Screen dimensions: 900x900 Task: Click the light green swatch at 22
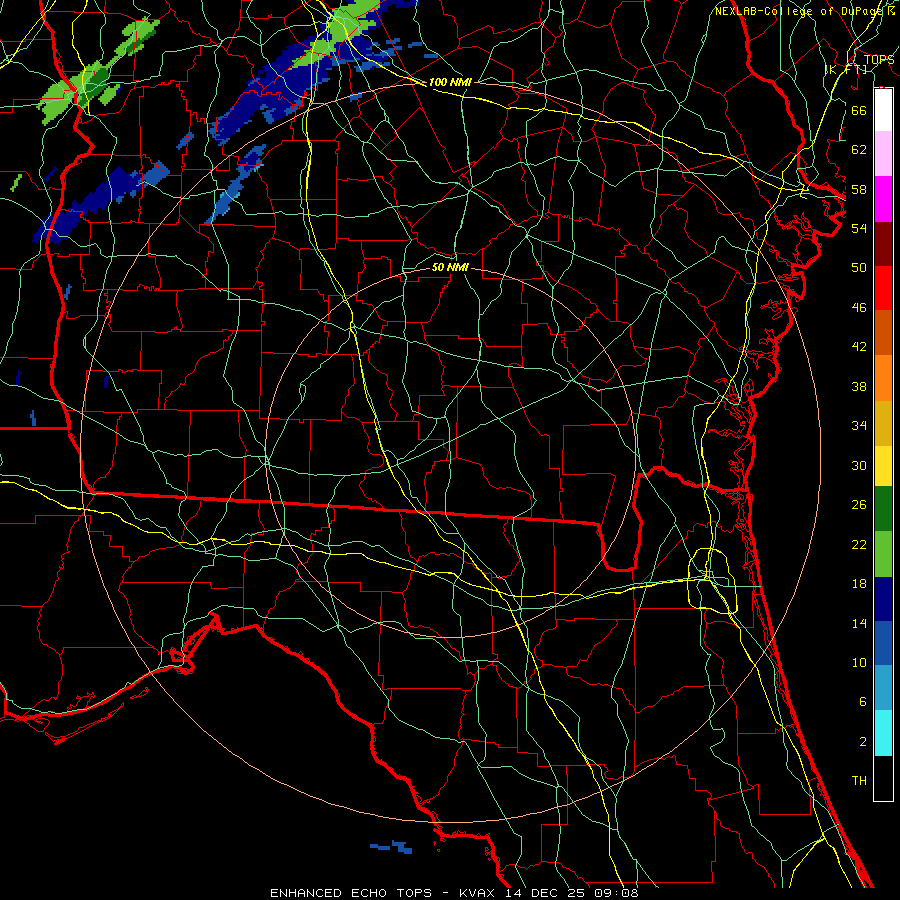click(x=883, y=554)
